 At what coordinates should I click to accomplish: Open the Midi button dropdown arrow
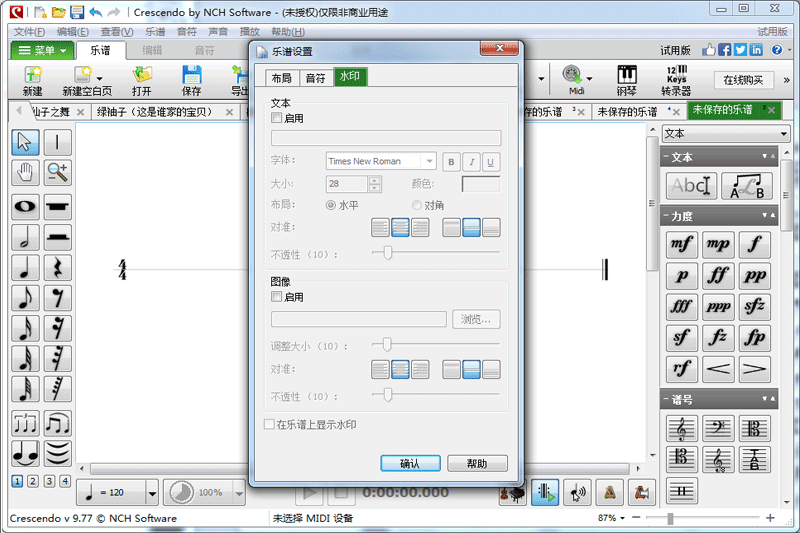[x=589, y=79]
